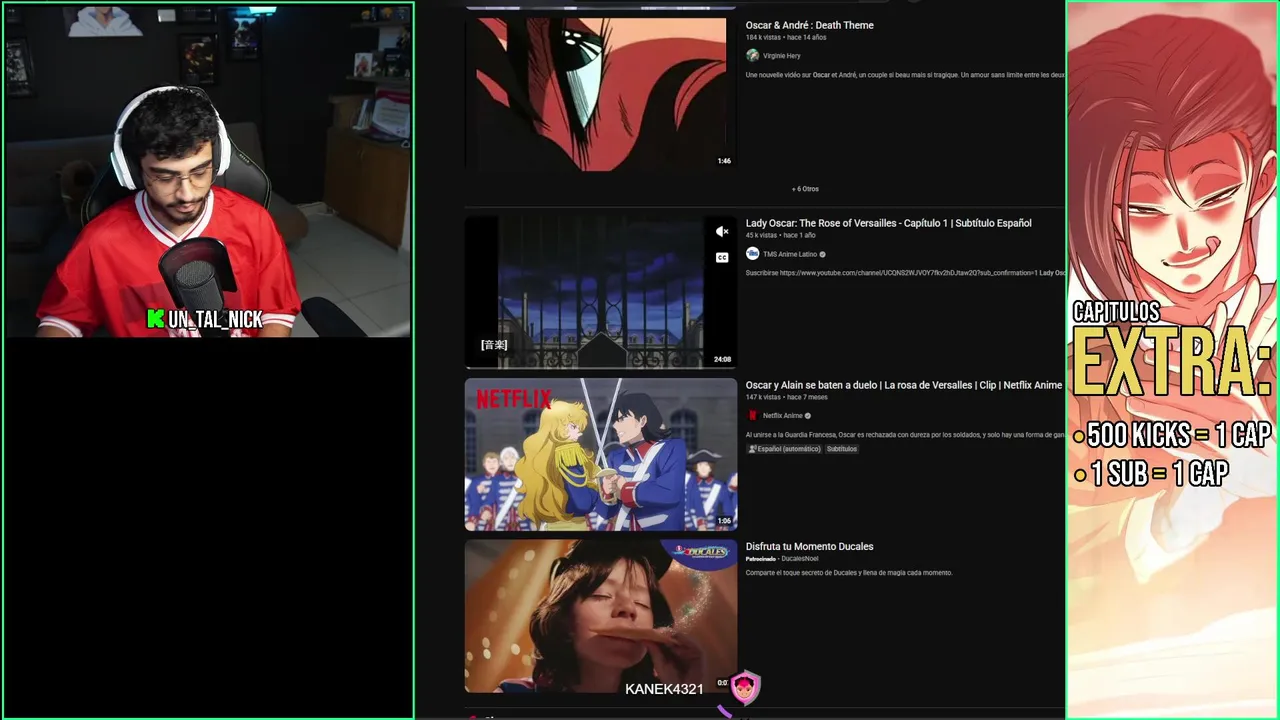Click the UN_TAL_NICK streamer name label
The height and width of the screenshot is (720, 1280).
point(215,320)
